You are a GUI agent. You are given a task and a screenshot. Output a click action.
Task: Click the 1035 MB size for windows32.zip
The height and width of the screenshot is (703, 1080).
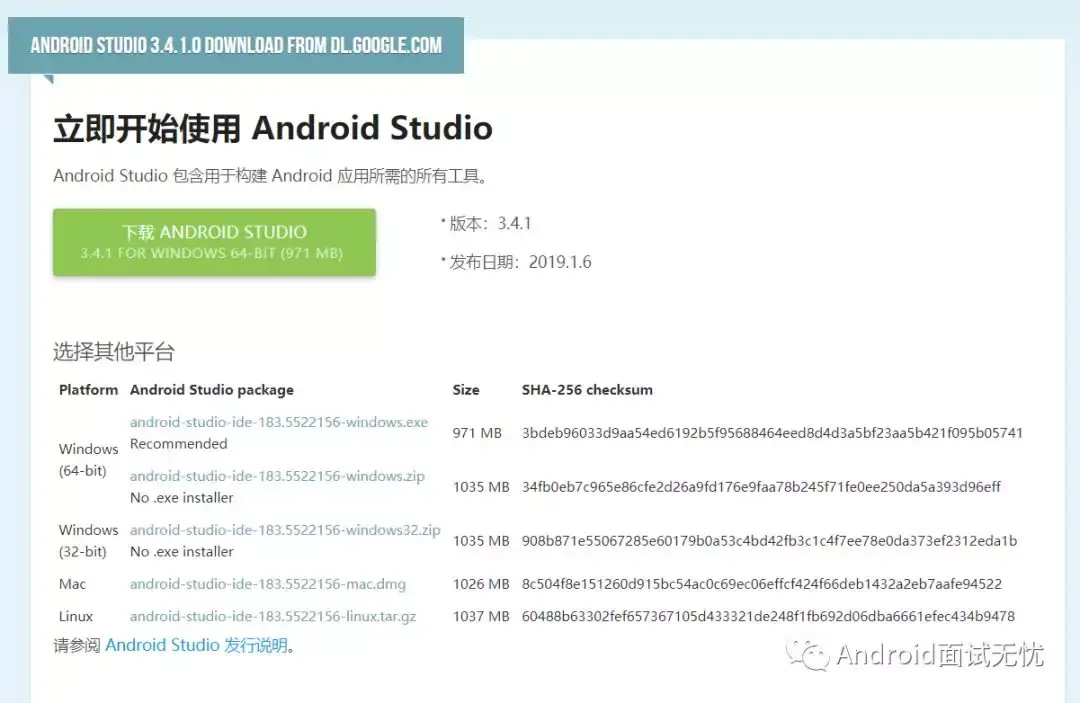481,541
